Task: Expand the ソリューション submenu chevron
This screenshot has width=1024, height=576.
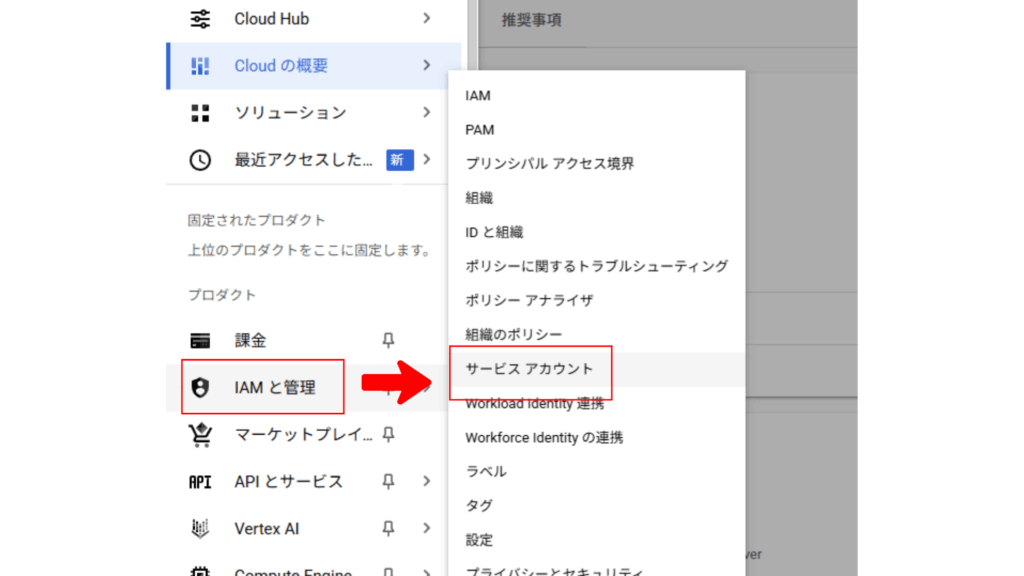Action: (426, 112)
